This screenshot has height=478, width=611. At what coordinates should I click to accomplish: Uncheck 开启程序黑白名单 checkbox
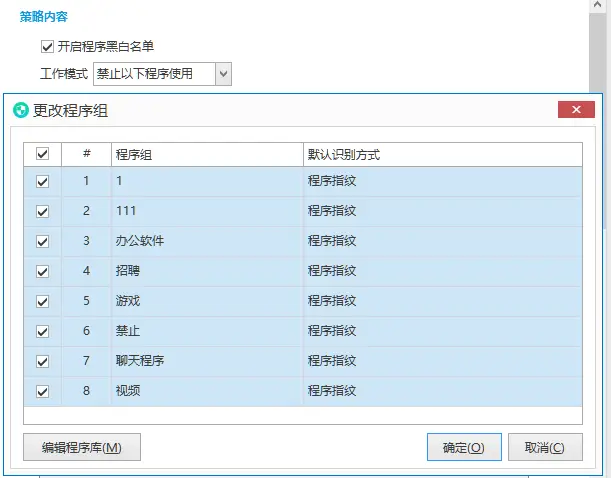tap(47, 46)
